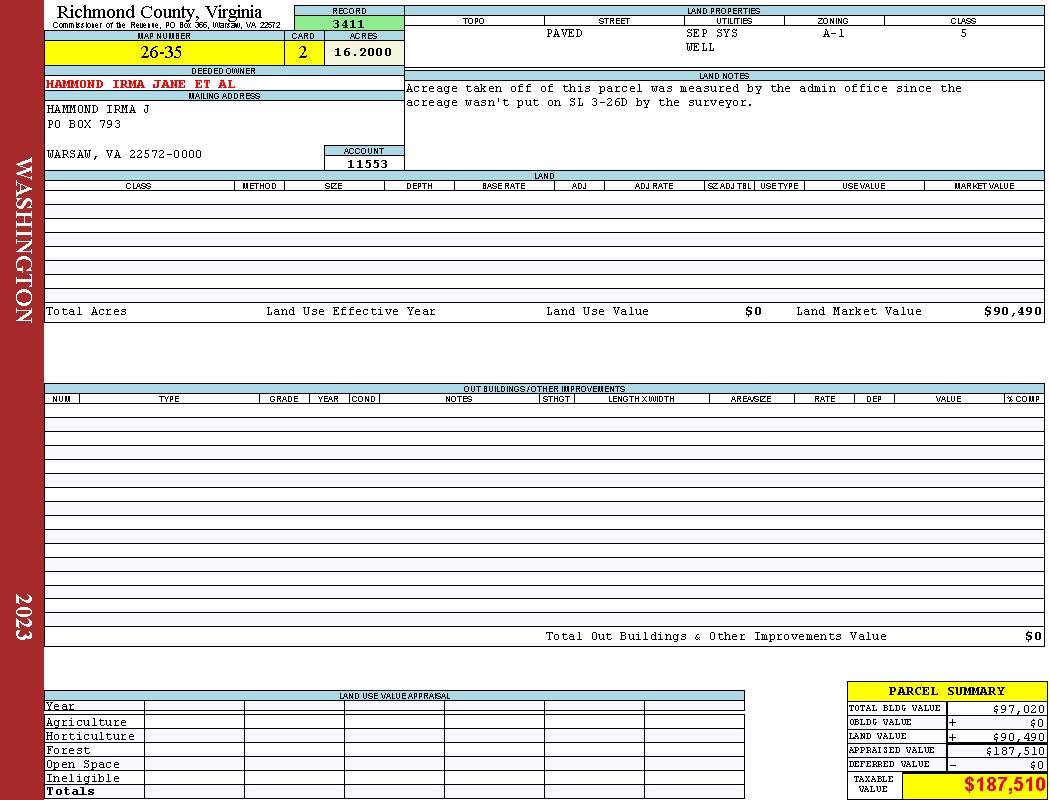
Task: Click the GRADE column header
Action: [284, 399]
